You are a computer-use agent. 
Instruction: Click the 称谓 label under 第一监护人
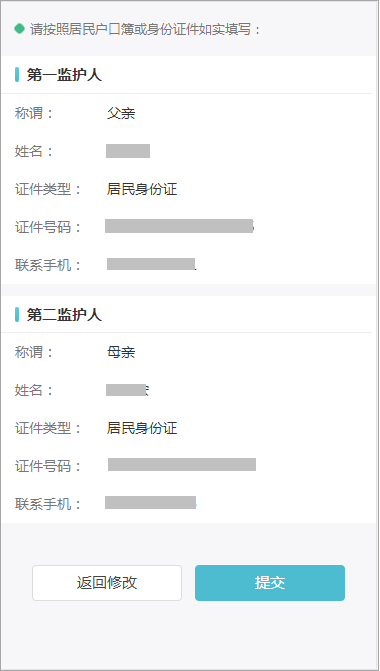[x=34, y=113]
